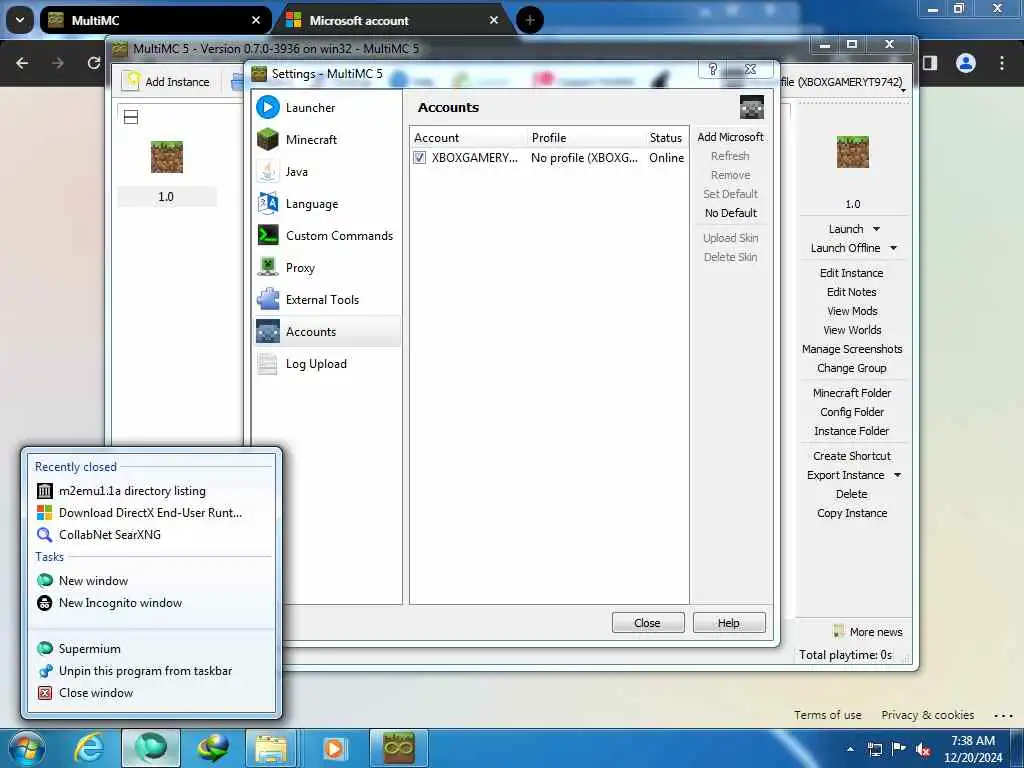Image resolution: width=1024 pixels, height=768 pixels.
Task: Open m2emu1.1a directory listing from jump list
Action: [x=152, y=491]
